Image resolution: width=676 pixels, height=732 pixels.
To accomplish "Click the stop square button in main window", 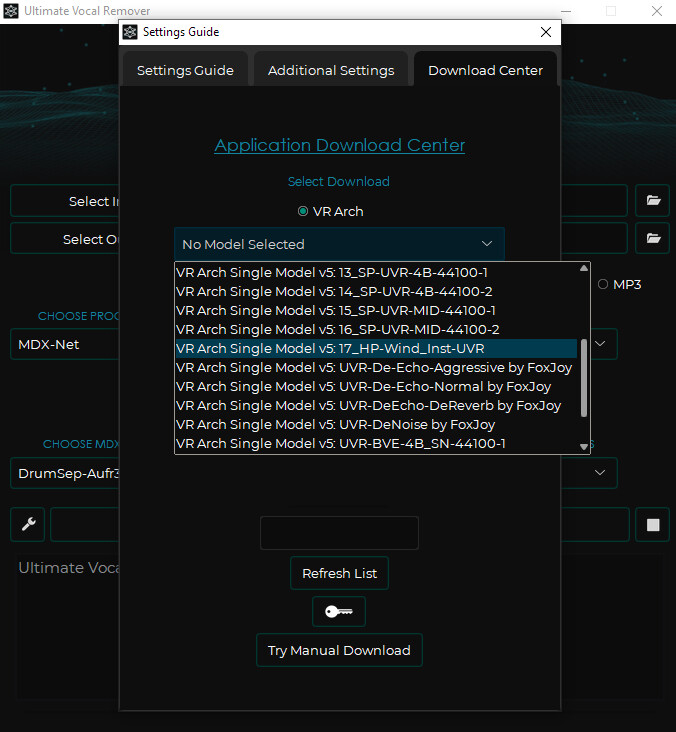I will [653, 525].
